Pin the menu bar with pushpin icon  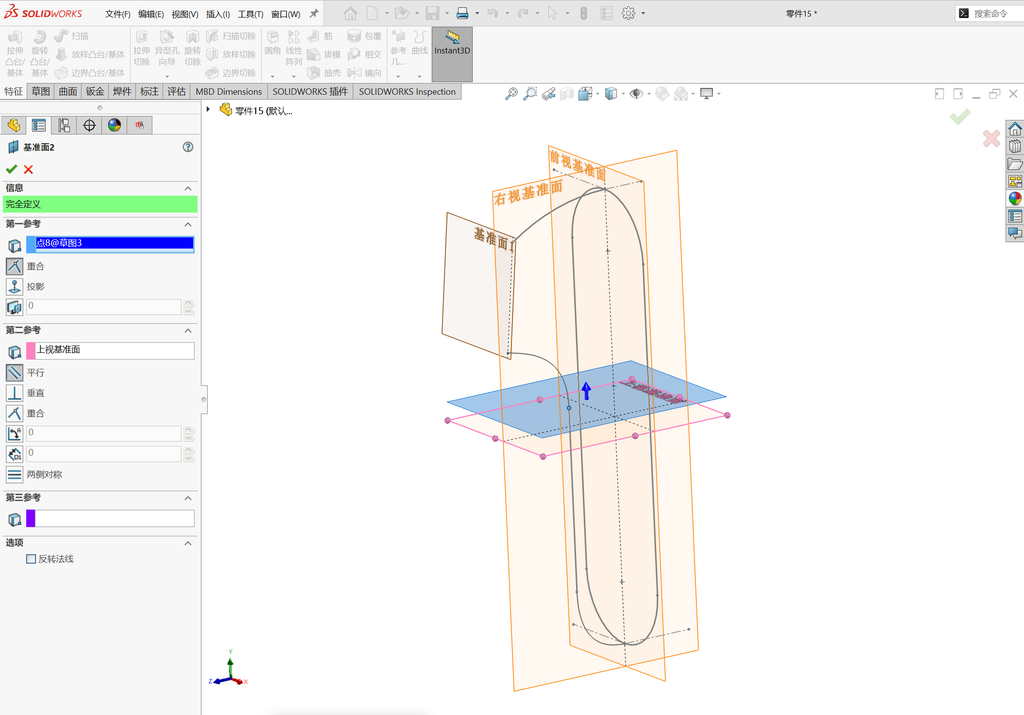[x=313, y=13]
